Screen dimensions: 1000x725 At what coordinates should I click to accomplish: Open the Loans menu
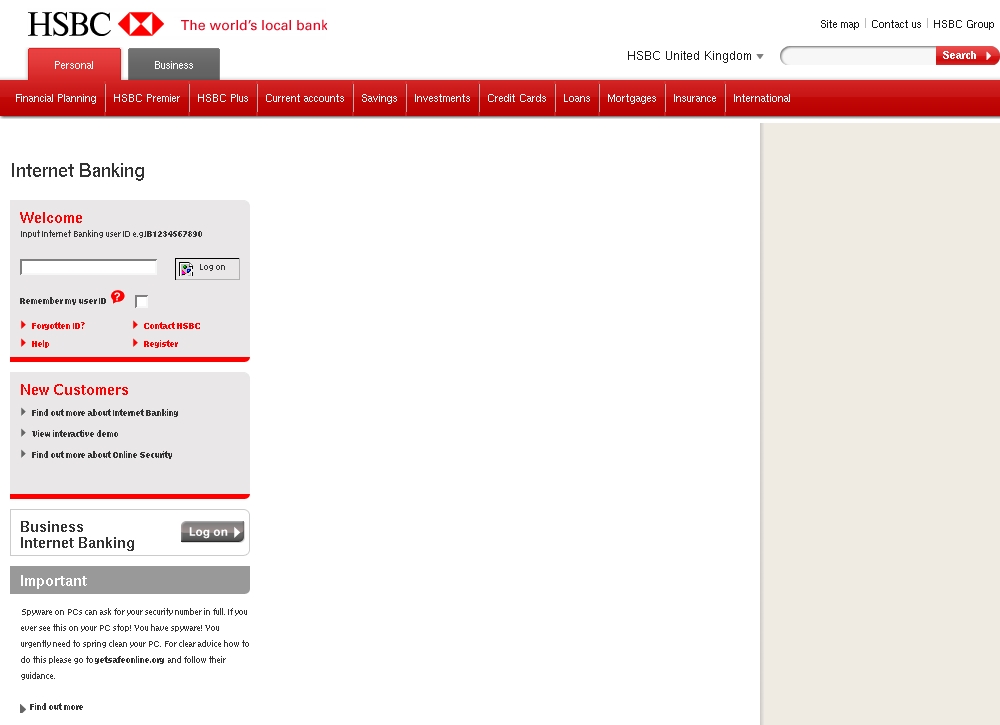click(577, 98)
